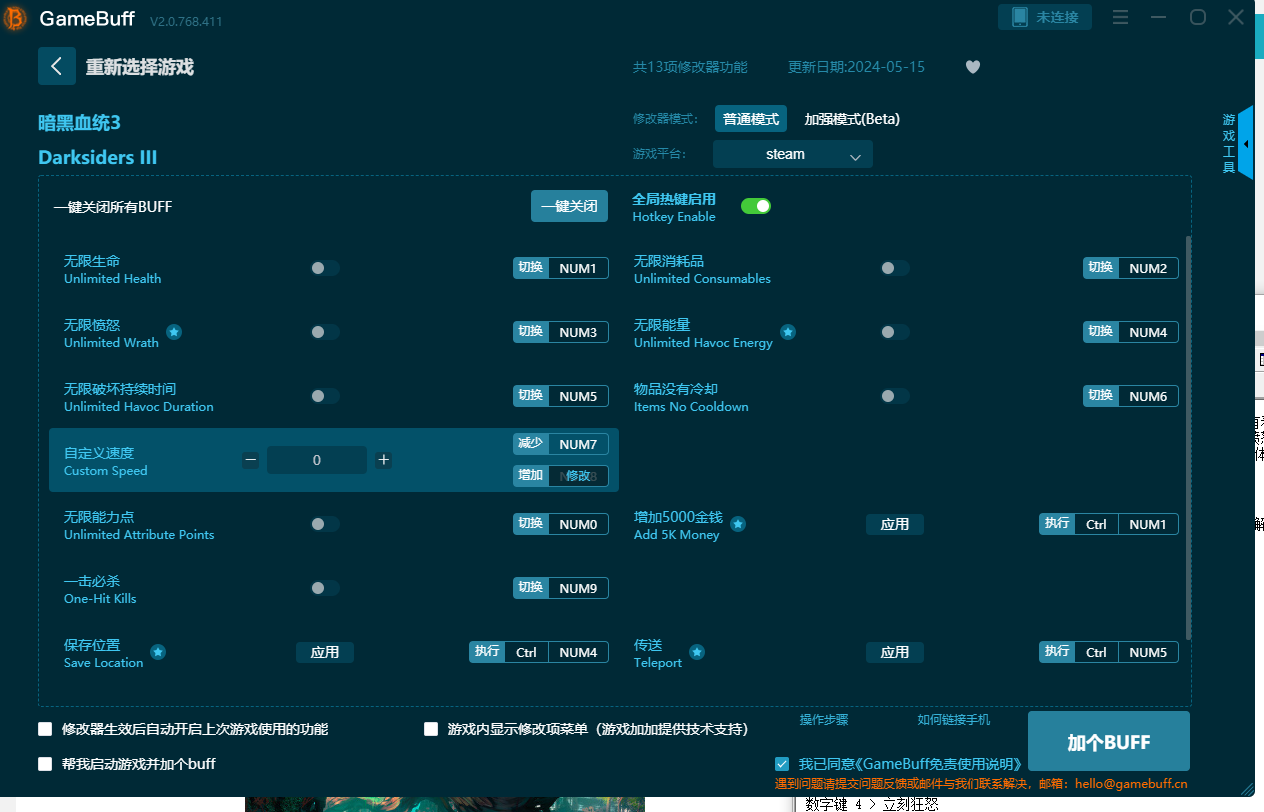Click NUM4 hotkey for Unlimited Havoc Energy
The height and width of the screenshot is (812, 1264).
pos(1148,332)
